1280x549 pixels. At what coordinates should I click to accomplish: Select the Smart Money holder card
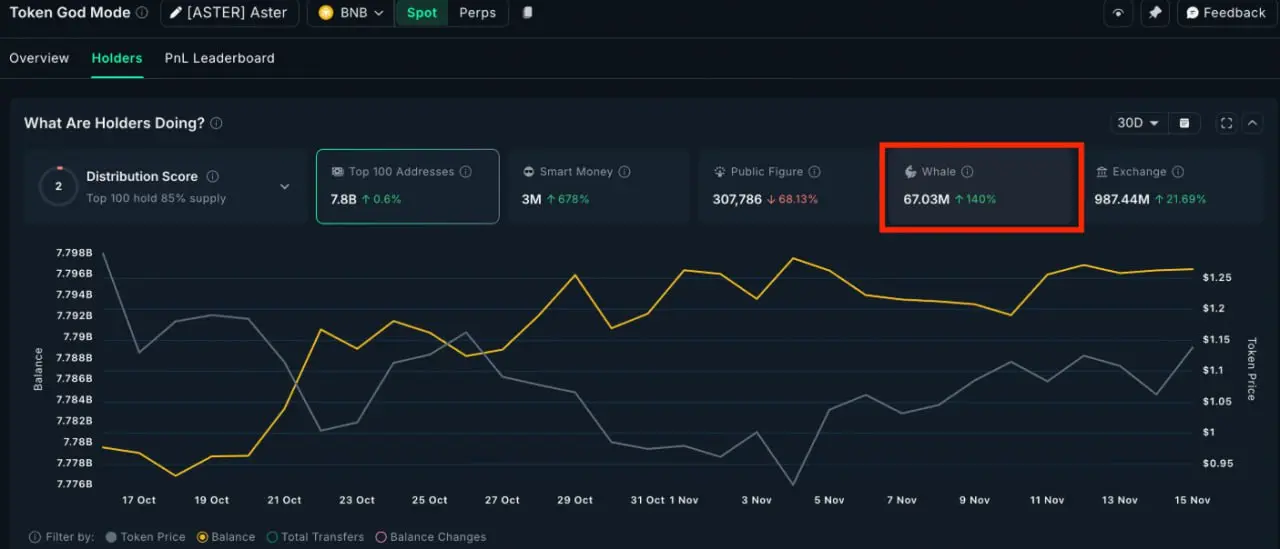[598, 186]
